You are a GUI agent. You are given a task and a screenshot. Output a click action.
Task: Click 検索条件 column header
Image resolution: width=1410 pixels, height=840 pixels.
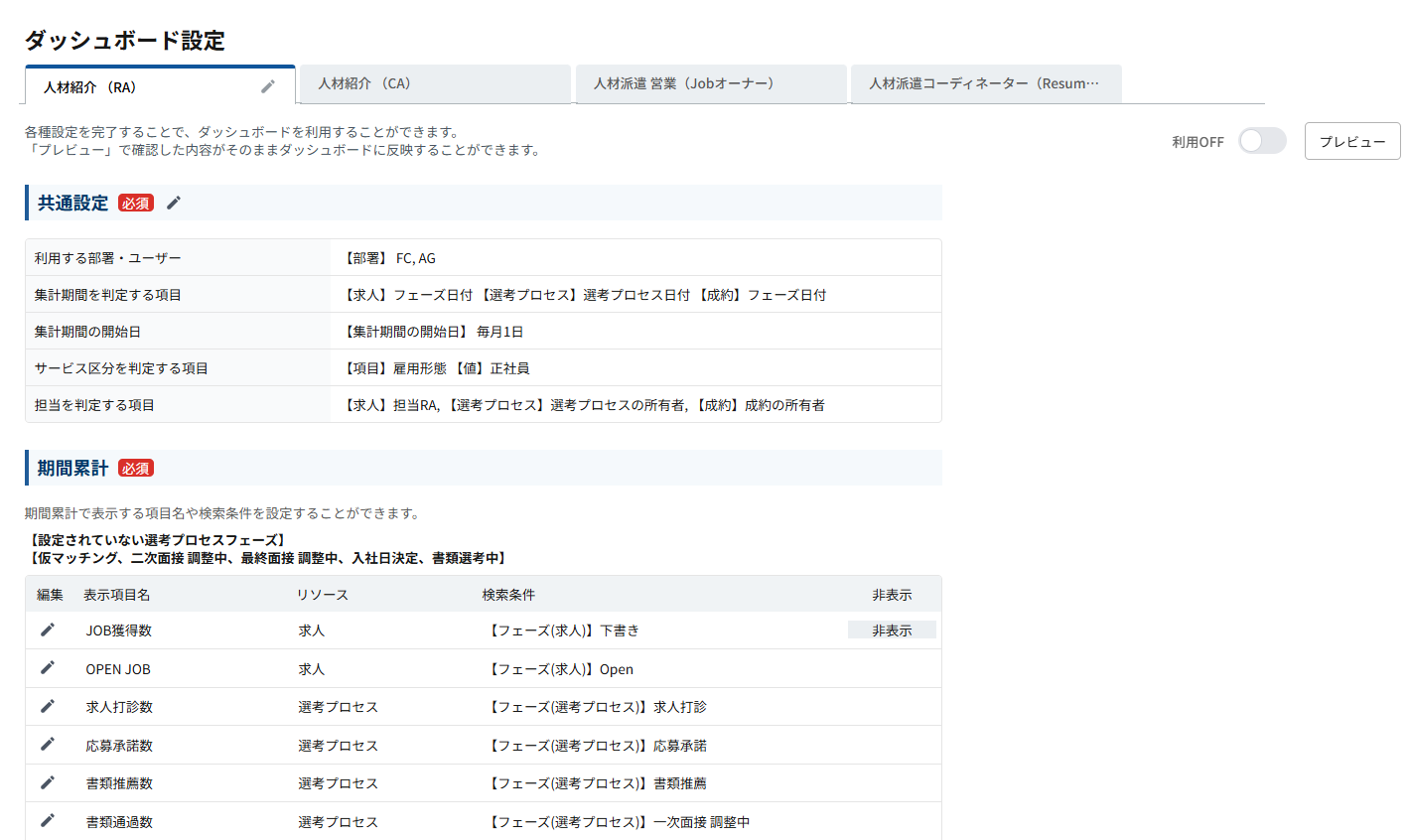[x=508, y=595]
